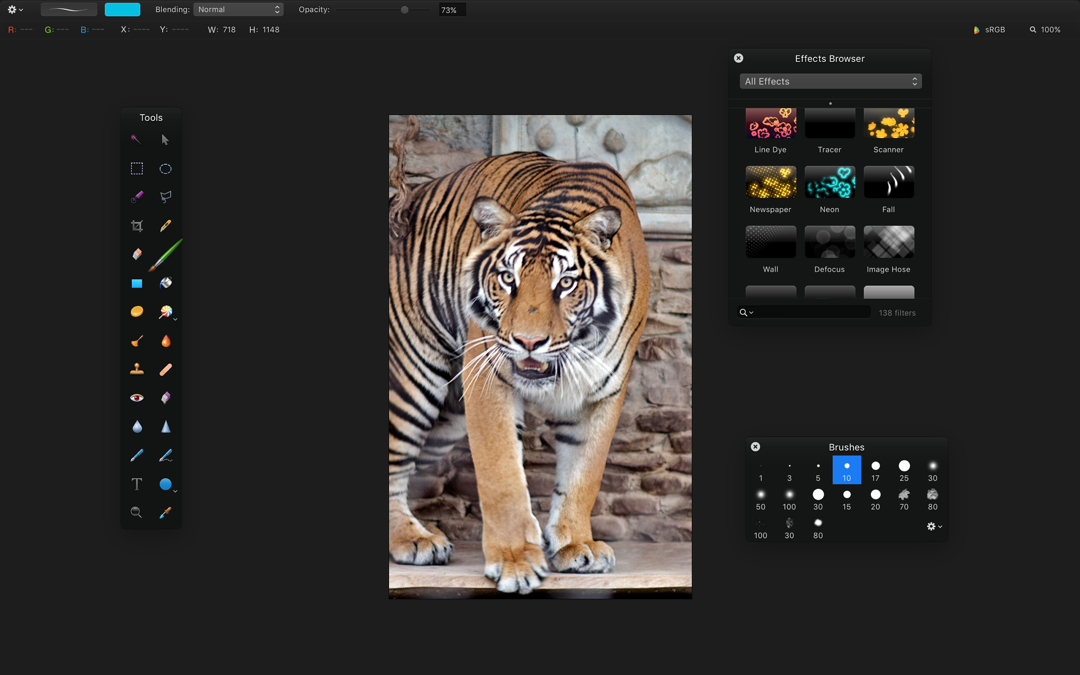This screenshot has width=1080, height=675.
Task: Close the Effects Browser panel
Action: click(738, 59)
